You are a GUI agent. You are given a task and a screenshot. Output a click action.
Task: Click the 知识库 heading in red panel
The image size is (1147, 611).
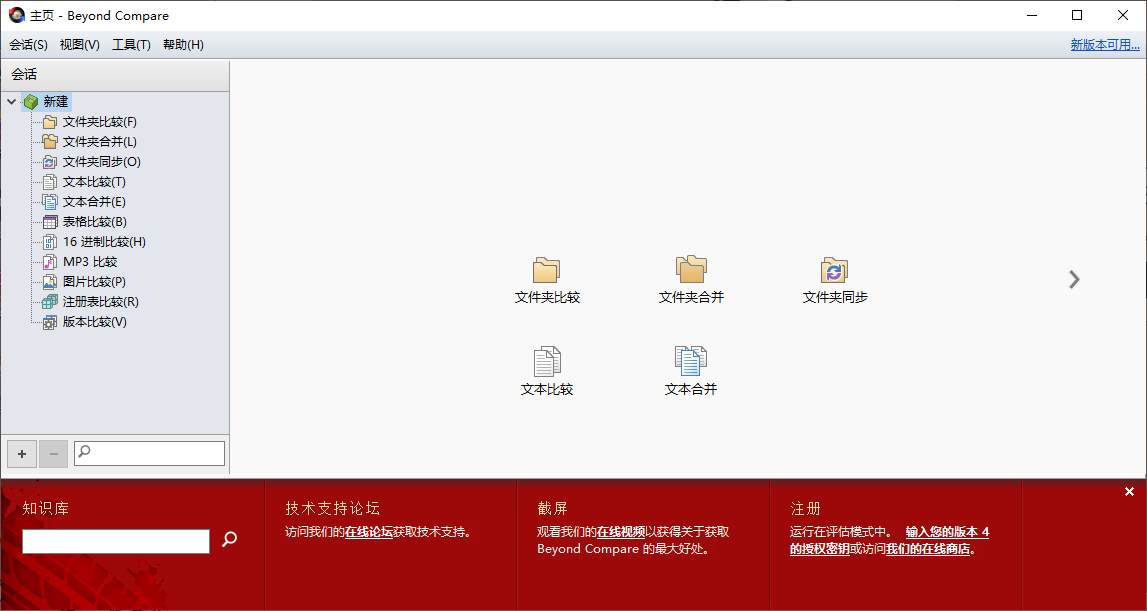click(x=46, y=509)
